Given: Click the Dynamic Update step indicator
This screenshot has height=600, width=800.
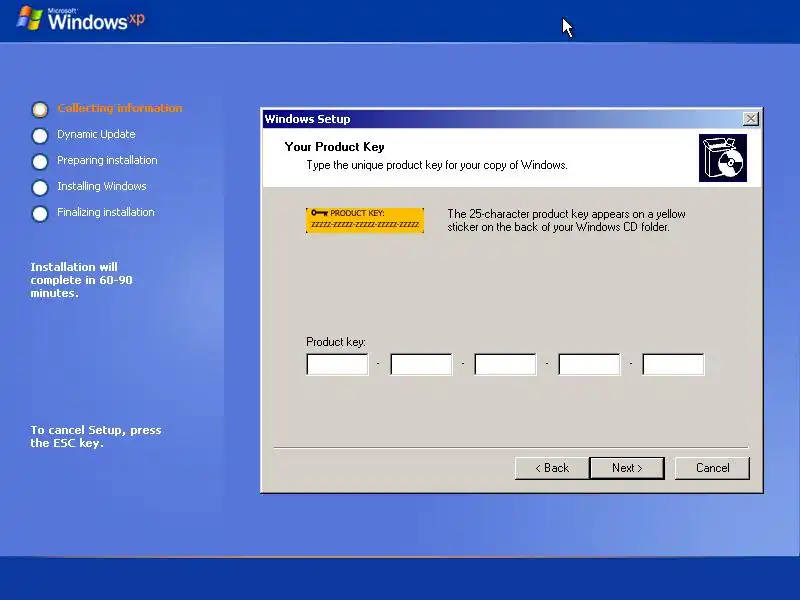Looking at the screenshot, I should pos(40,135).
